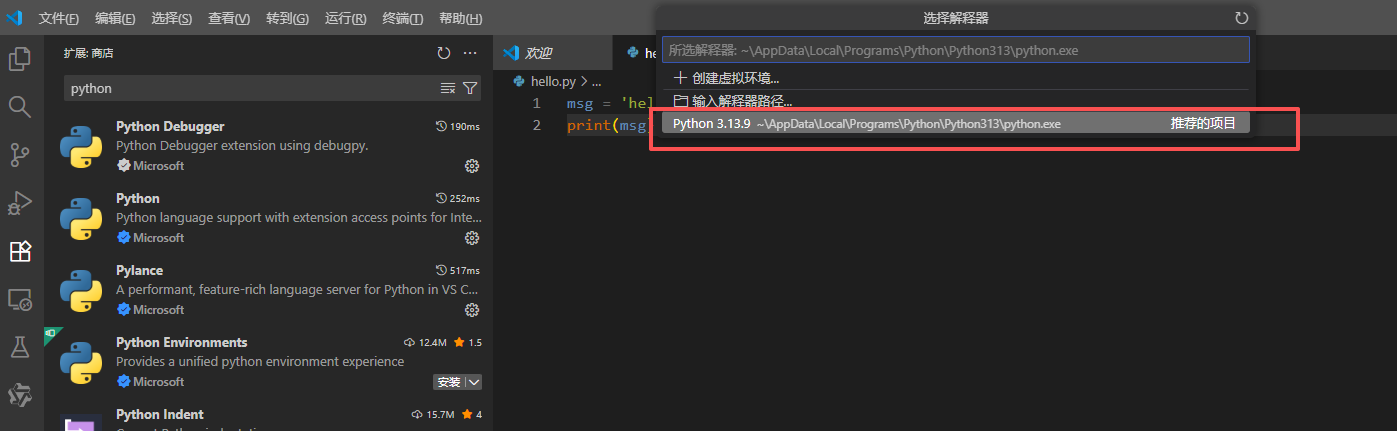Open Pylance manage gear icon

[472, 309]
